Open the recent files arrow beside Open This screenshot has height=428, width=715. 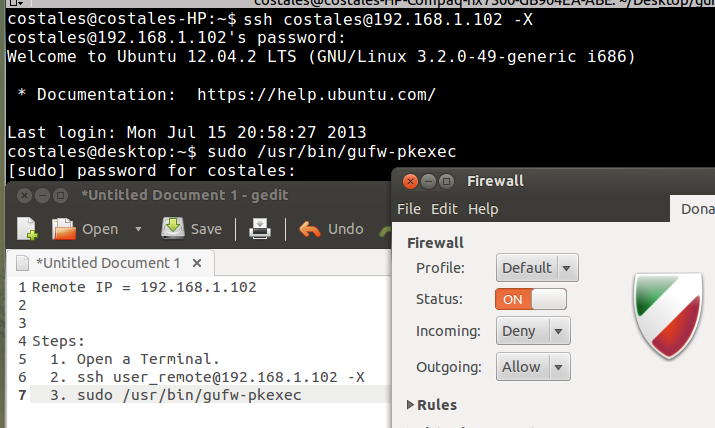pos(138,229)
